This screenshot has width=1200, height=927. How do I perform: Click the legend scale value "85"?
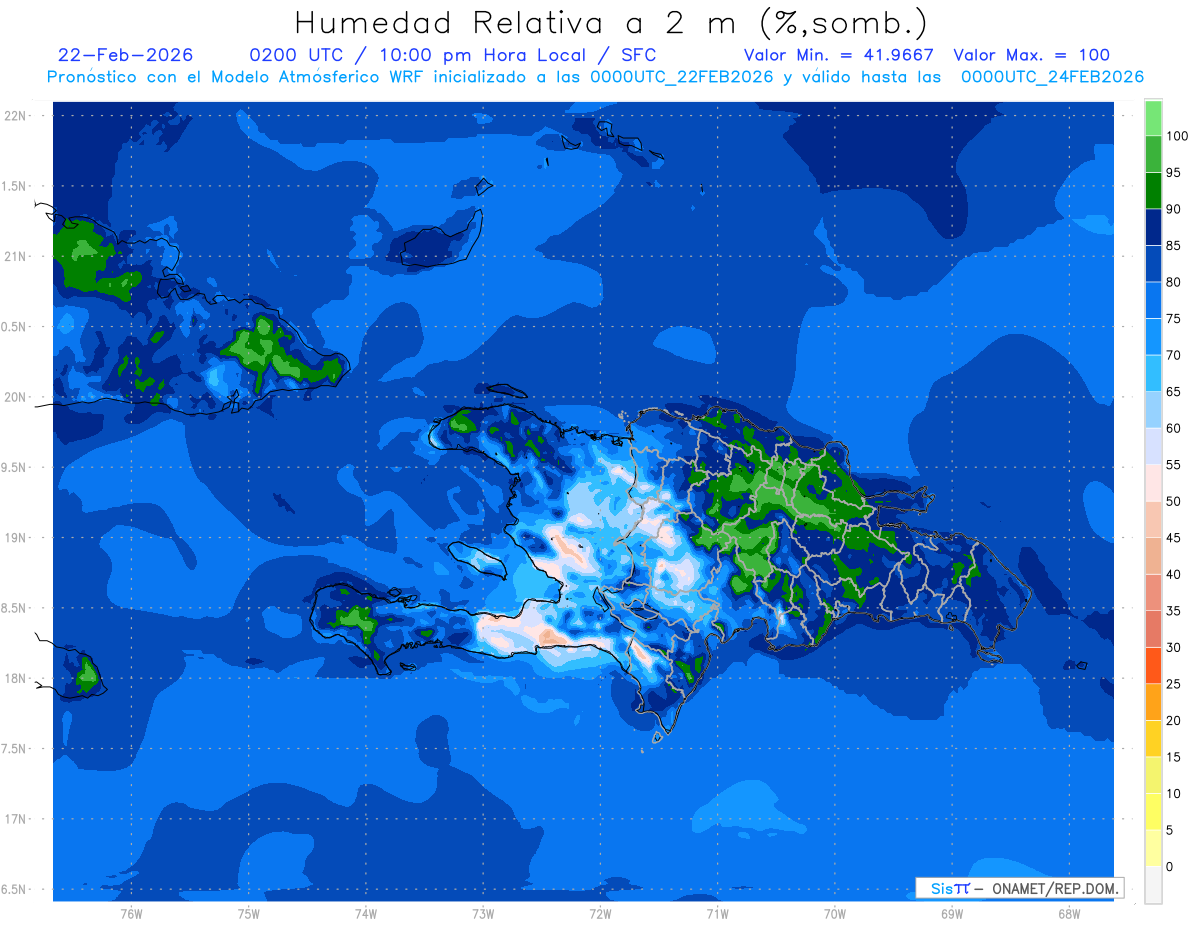(1174, 246)
